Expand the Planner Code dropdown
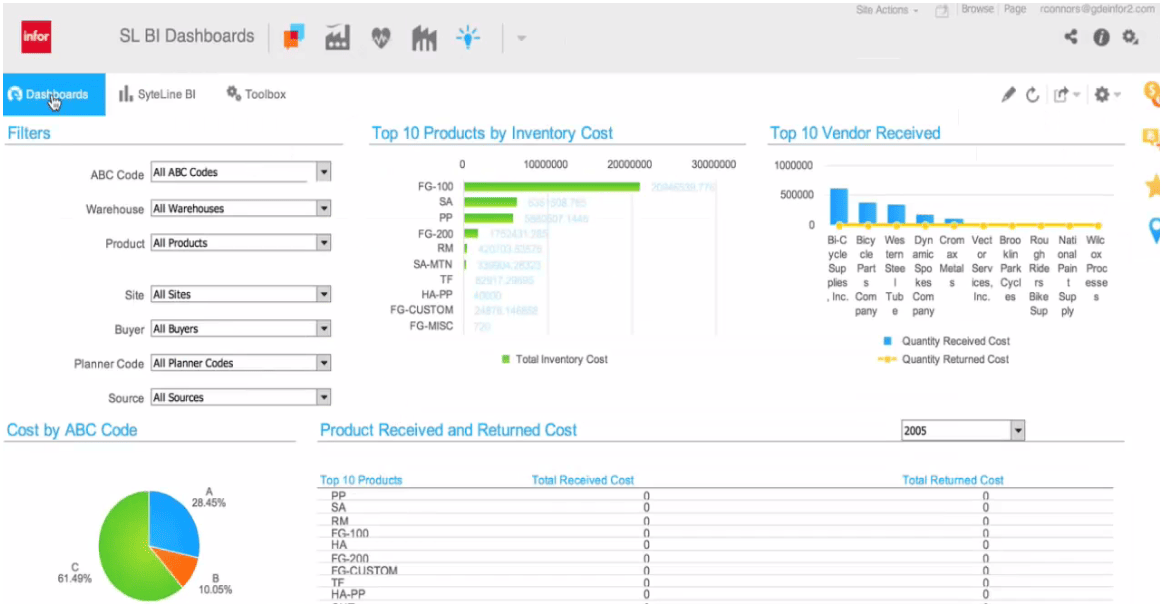Viewport: 1163px width, 607px height. [x=323, y=363]
